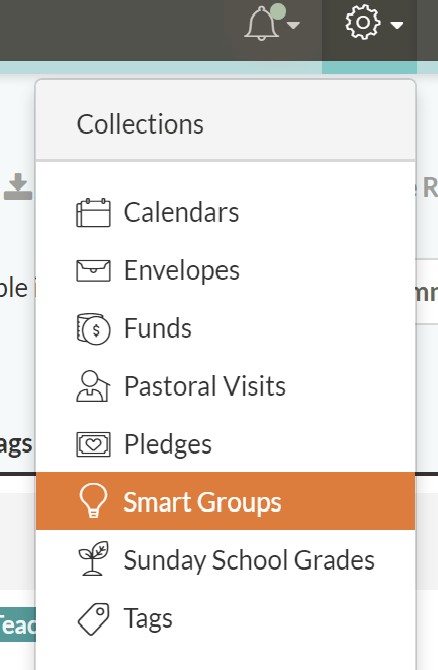Click the sprout icon for Sunday School Grades
Image resolution: width=438 pixels, height=670 pixels.
point(93,558)
